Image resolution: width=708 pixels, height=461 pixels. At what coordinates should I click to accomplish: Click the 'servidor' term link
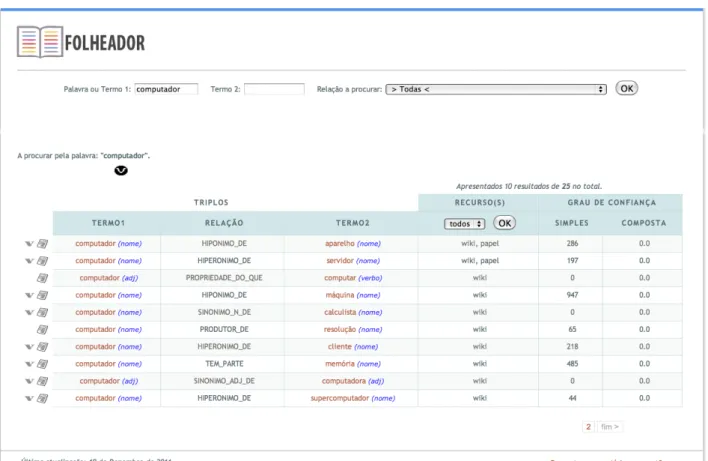click(340, 261)
